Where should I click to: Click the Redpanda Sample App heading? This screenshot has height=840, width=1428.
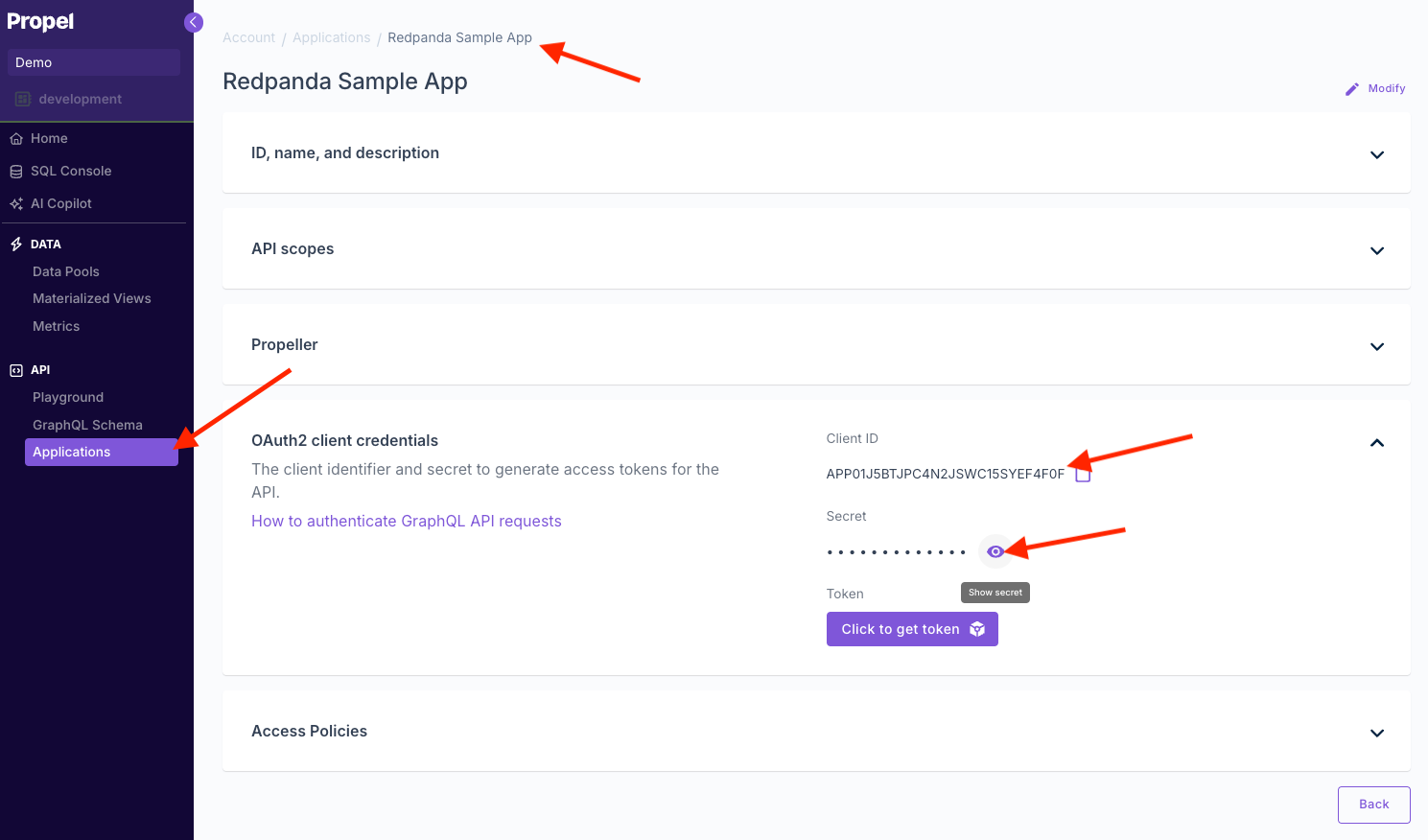tap(345, 82)
